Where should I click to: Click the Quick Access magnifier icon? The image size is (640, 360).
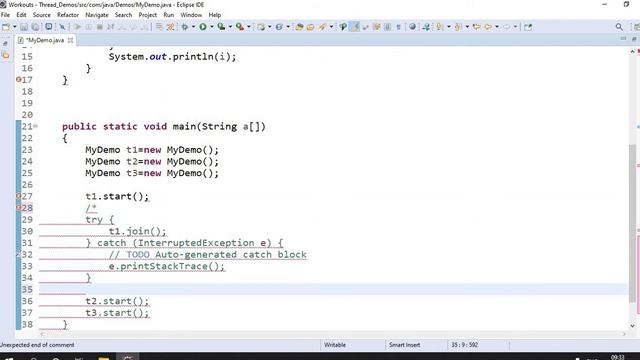[x=619, y=27]
